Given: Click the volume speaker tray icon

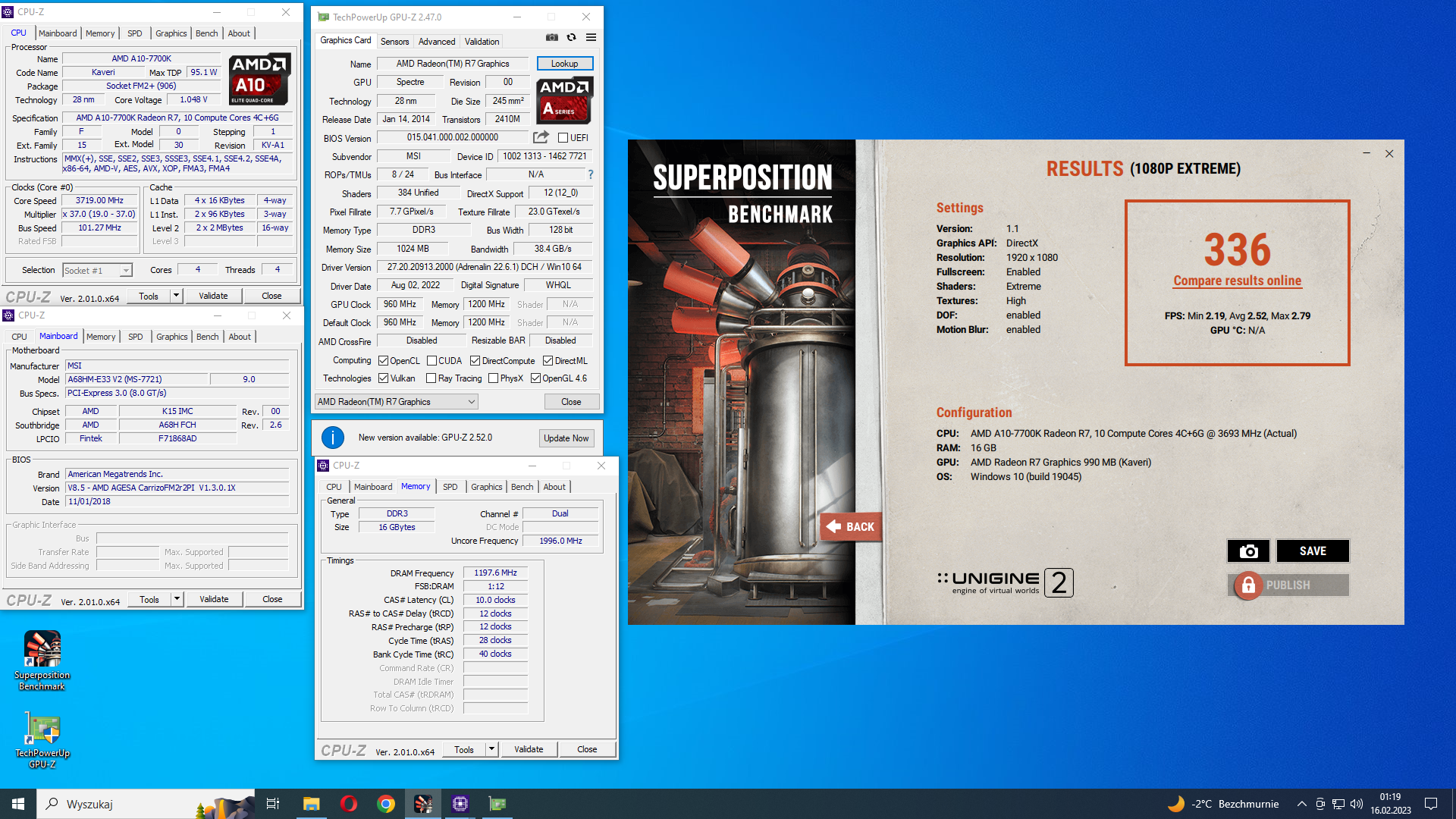Looking at the screenshot, I should (1357, 804).
